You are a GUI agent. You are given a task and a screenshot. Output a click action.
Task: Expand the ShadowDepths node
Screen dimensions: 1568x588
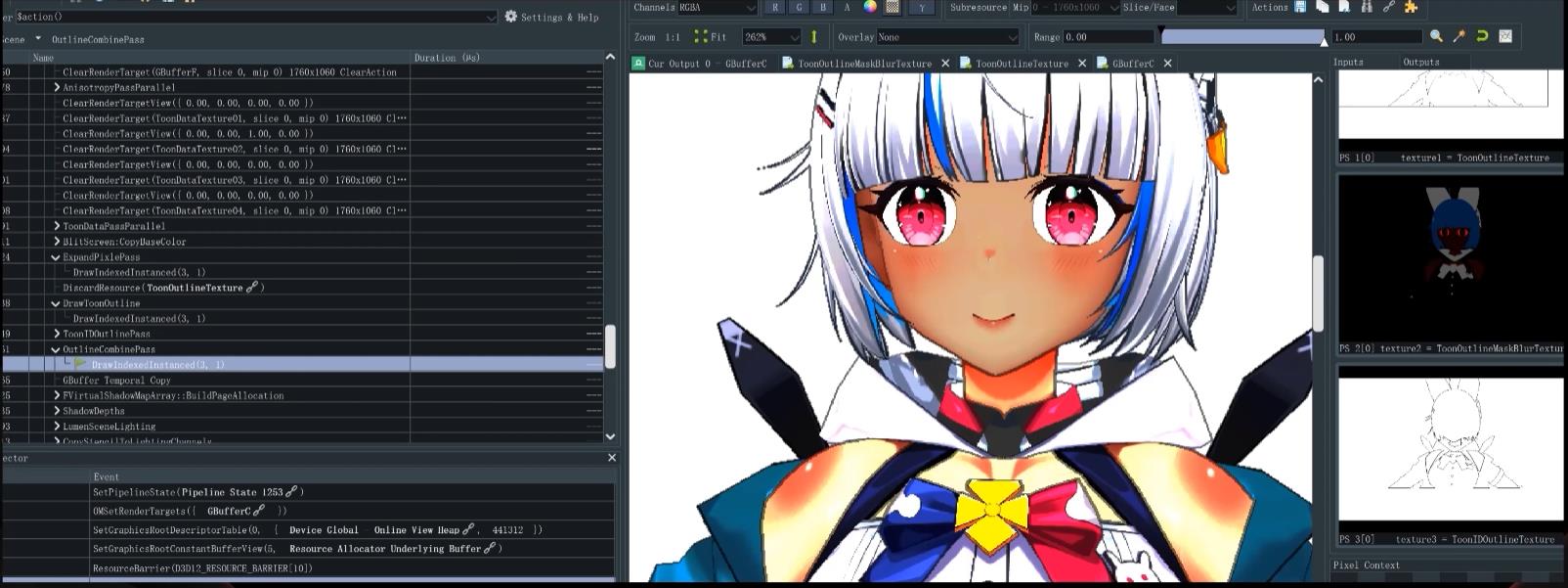coord(57,411)
